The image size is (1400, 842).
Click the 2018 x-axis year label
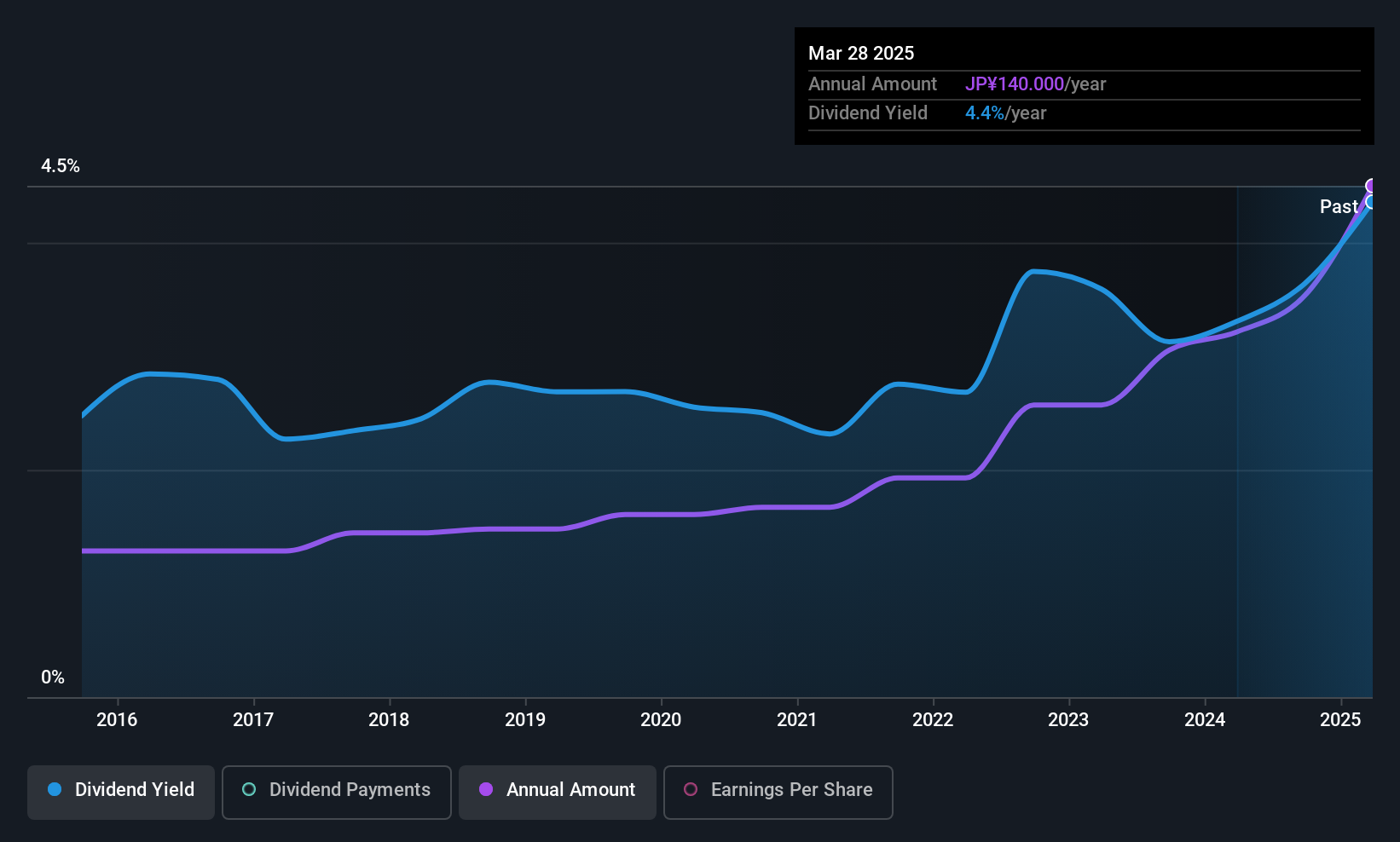[389, 719]
